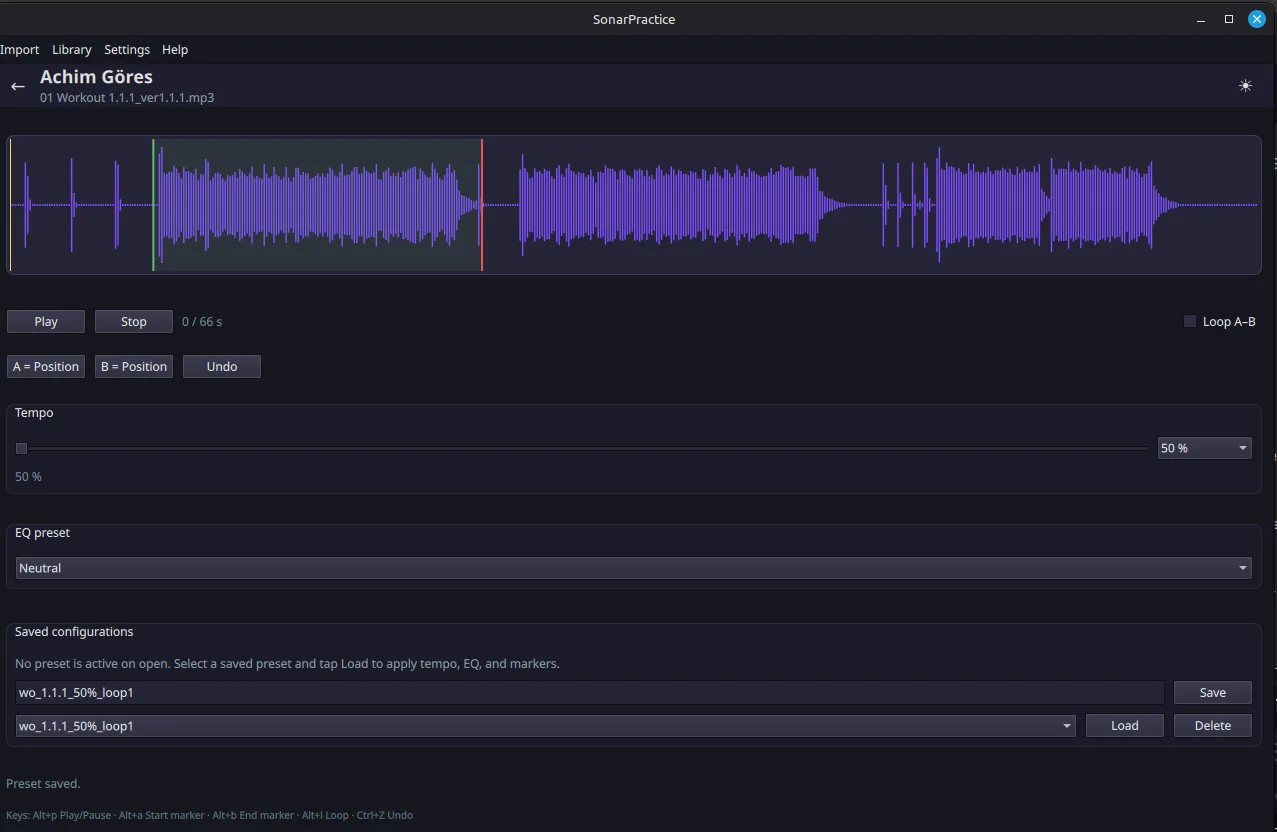The width and height of the screenshot is (1277, 832).
Task: Open the tempo percentage dropdown
Action: pos(1205,448)
